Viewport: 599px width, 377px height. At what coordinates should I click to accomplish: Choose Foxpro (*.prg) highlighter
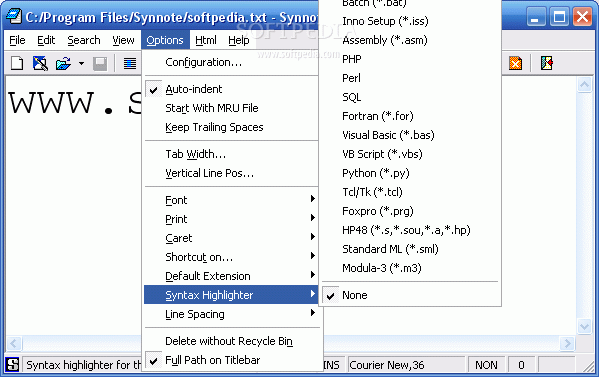point(410,211)
